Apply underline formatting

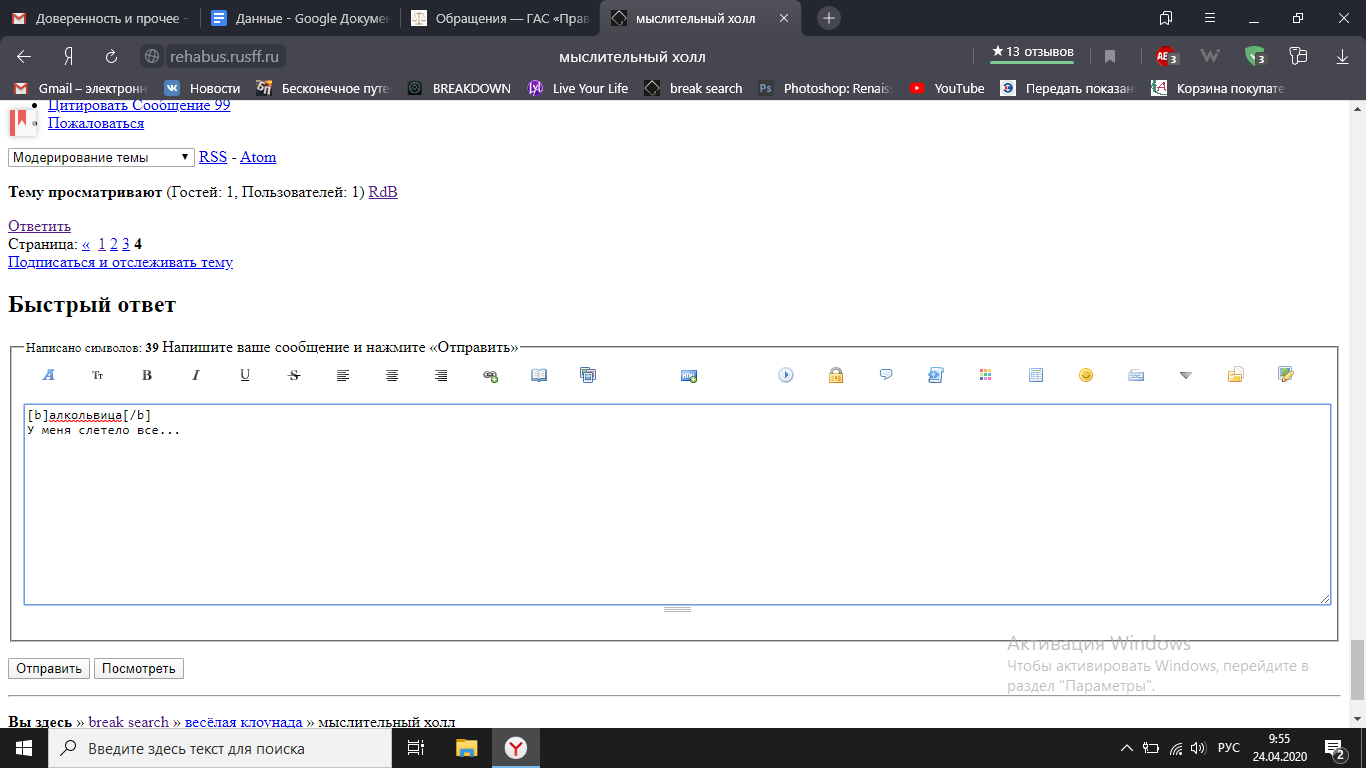tap(245, 375)
